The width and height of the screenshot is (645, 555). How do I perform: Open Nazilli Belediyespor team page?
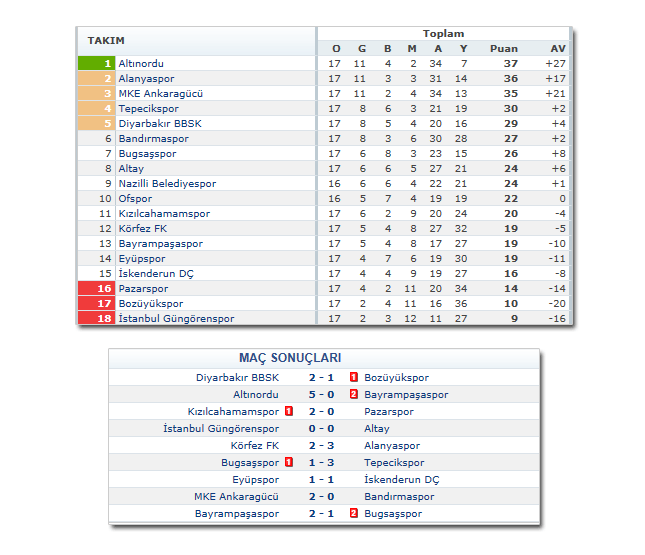166,183
